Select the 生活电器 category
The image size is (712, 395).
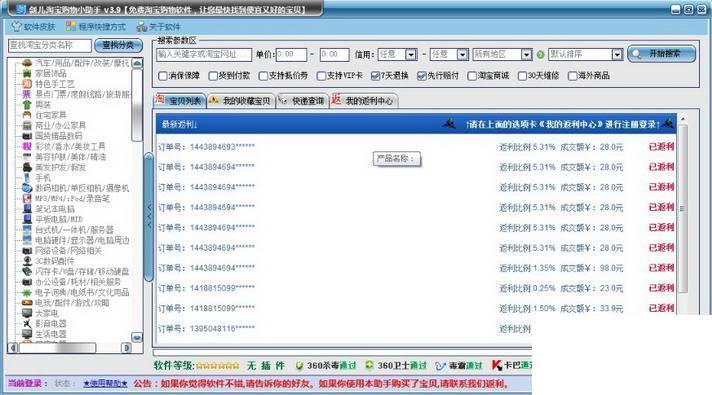[x=51, y=334]
